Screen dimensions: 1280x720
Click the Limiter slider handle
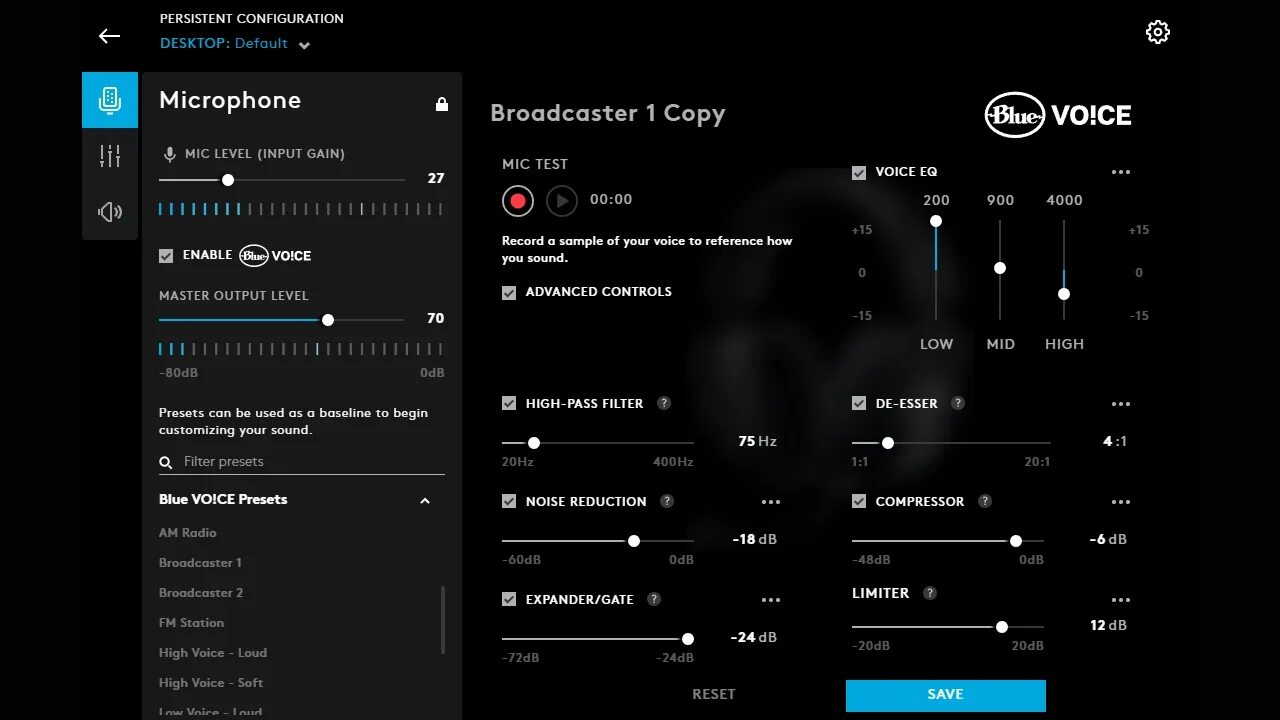click(1002, 627)
